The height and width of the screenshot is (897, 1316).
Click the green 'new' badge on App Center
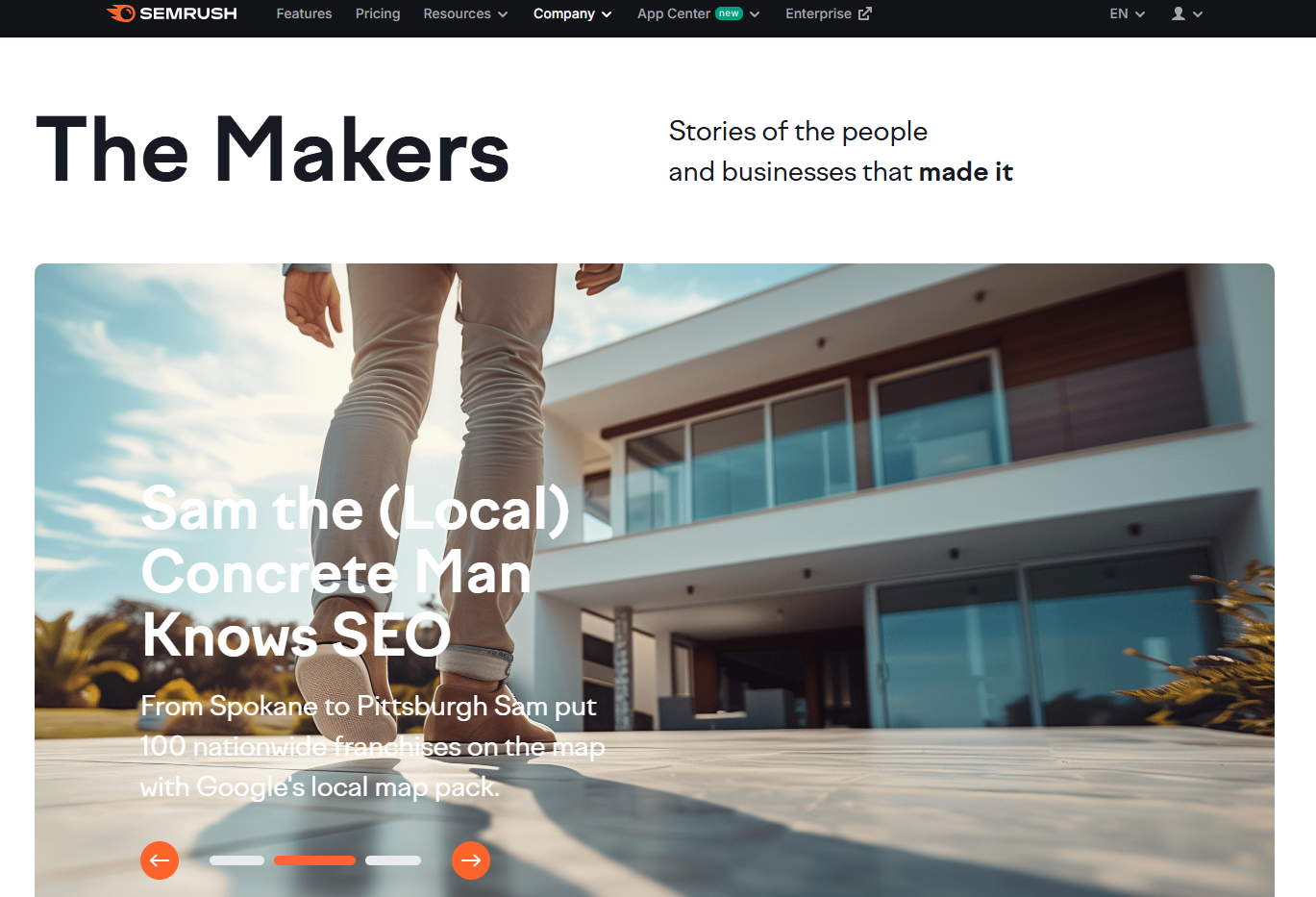[x=730, y=13]
